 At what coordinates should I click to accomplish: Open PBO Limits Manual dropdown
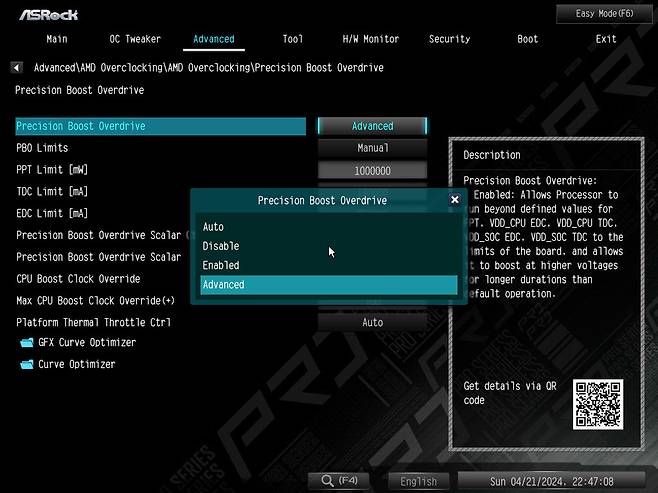pos(372,148)
